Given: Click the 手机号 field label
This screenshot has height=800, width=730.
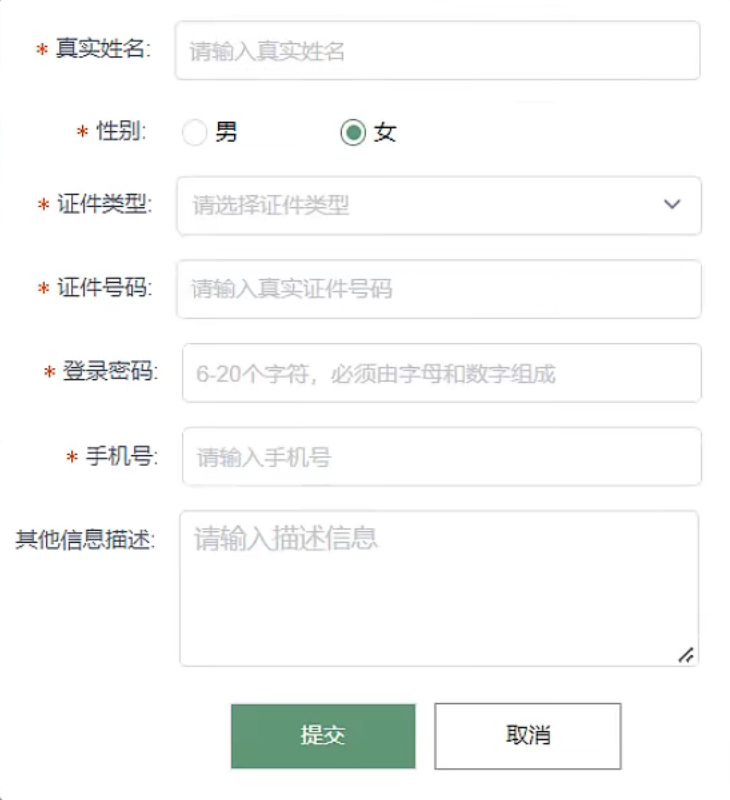Looking at the screenshot, I should click(119, 457).
